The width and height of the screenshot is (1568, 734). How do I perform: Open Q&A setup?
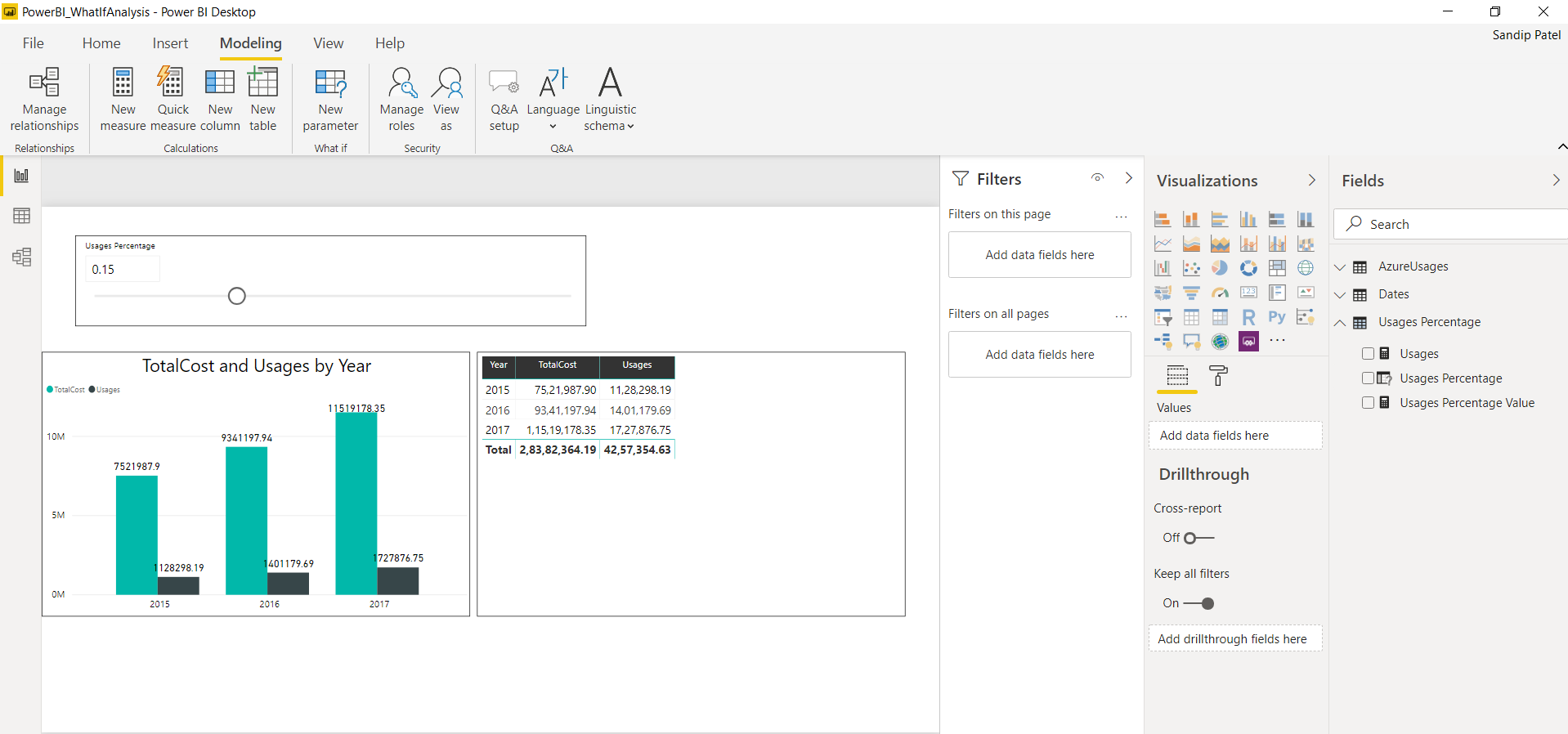pyautogui.click(x=504, y=99)
